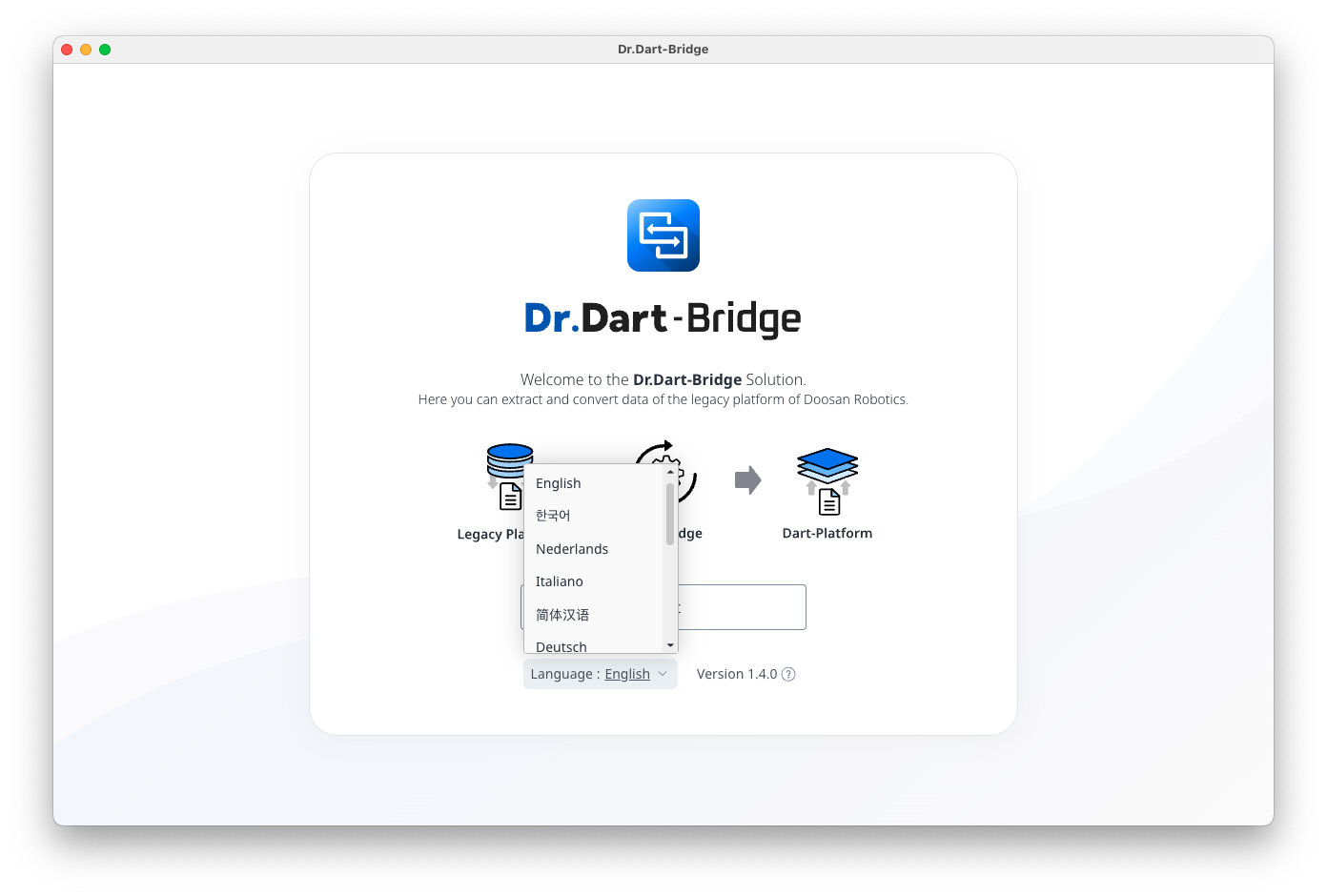Click the scroll up arrow in language list
Viewport: 1327px width, 896px height.
(x=670, y=472)
